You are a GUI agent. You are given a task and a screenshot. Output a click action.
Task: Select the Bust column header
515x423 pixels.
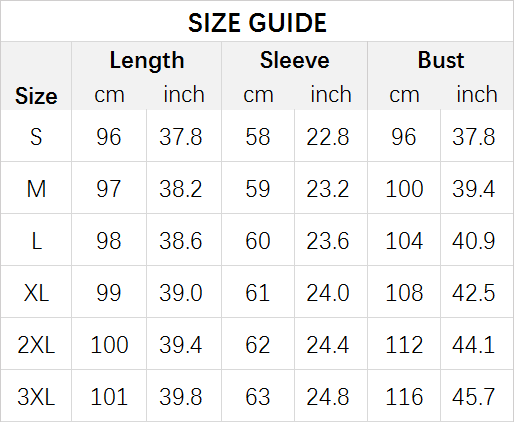point(441,60)
